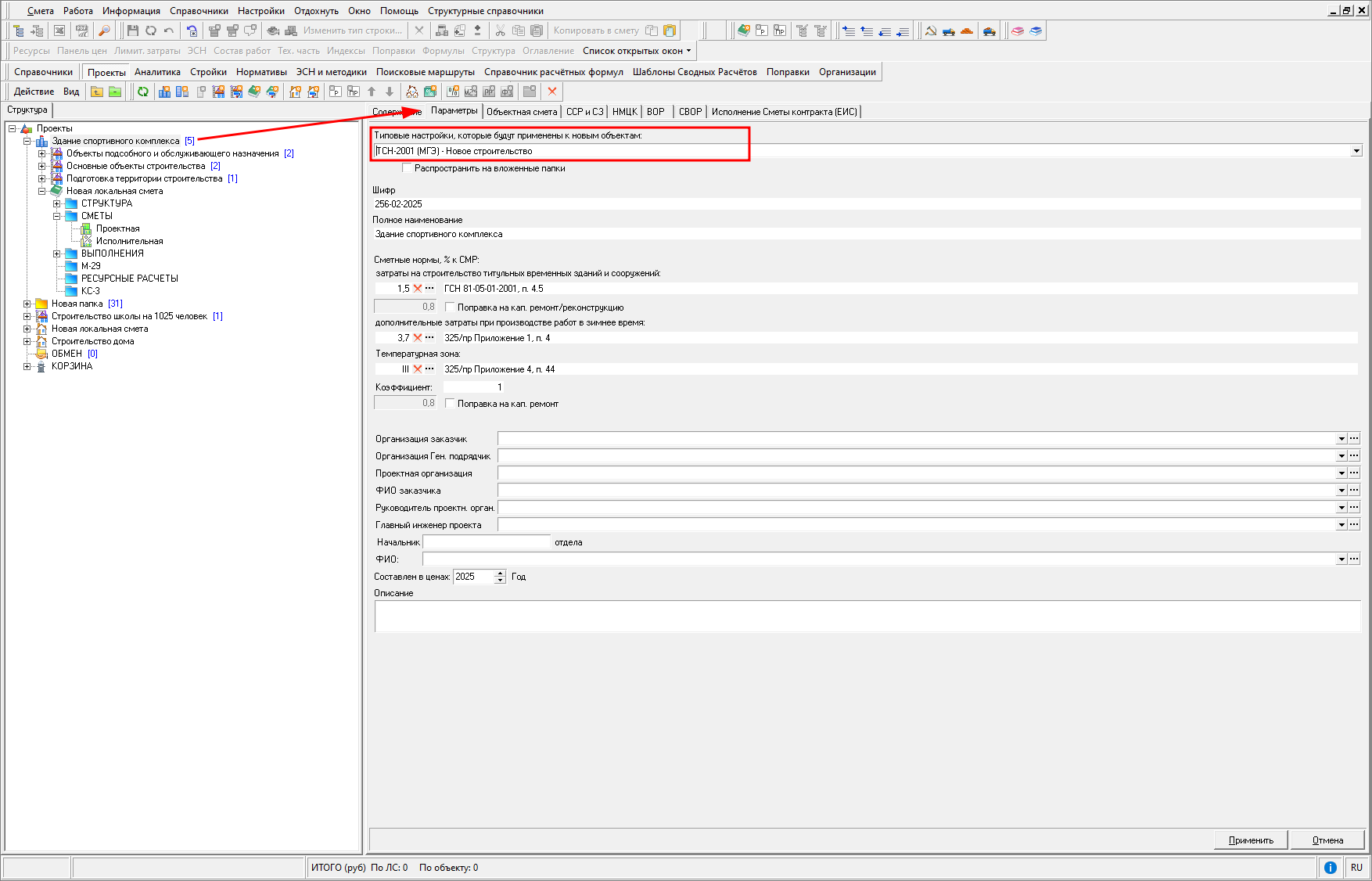Click the blue truck machinery icon
This screenshot has height=881, width=1372.
pyautogui.click(x=949, y=31)
